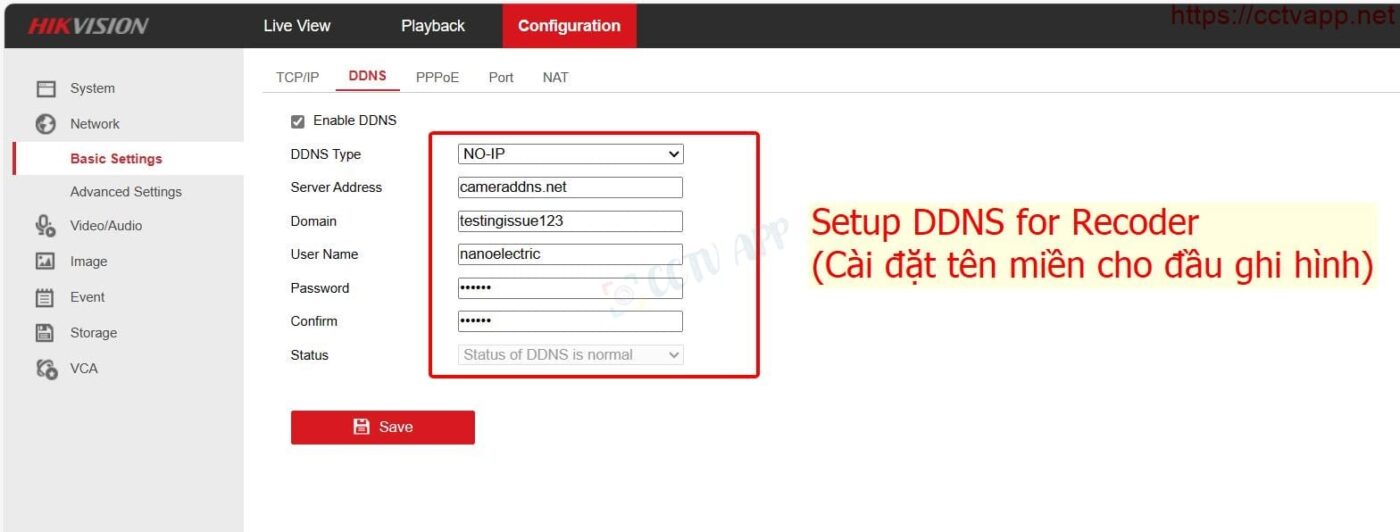
Task: Click the VCA analytics icon
Action: 45,369
